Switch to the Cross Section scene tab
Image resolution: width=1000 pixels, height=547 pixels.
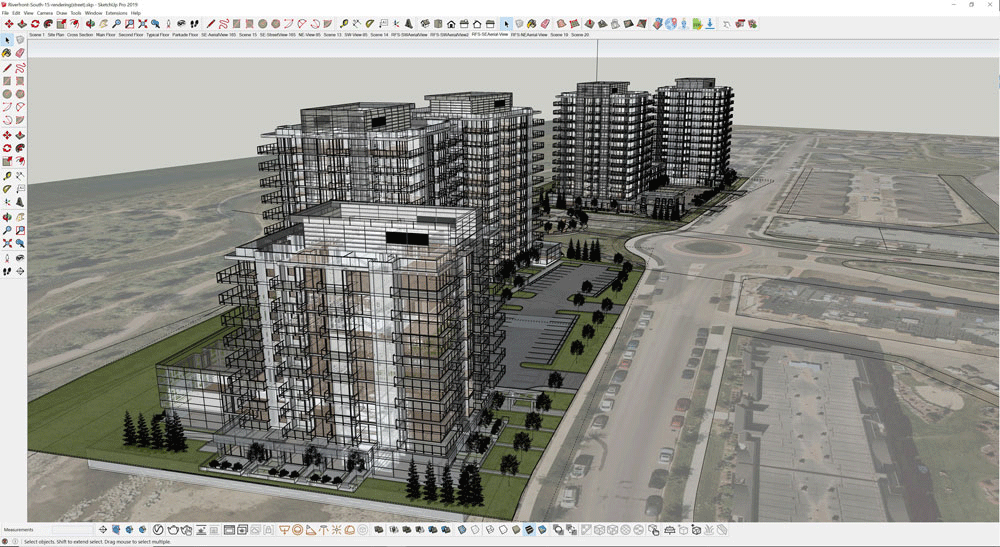[x=80, y=34]
